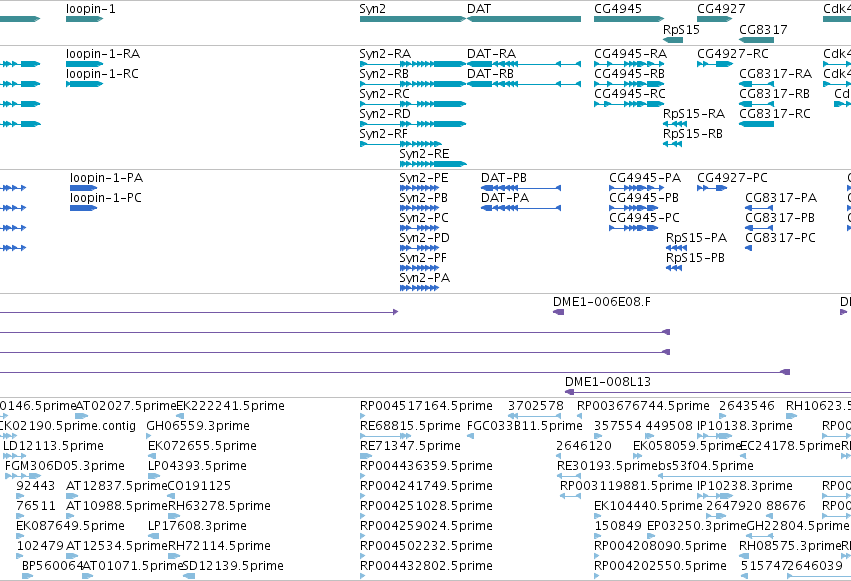Viewport: 851px width, 581px height.
Task: Select the Syn2-PF protein feature
Action: click(419, 268)
